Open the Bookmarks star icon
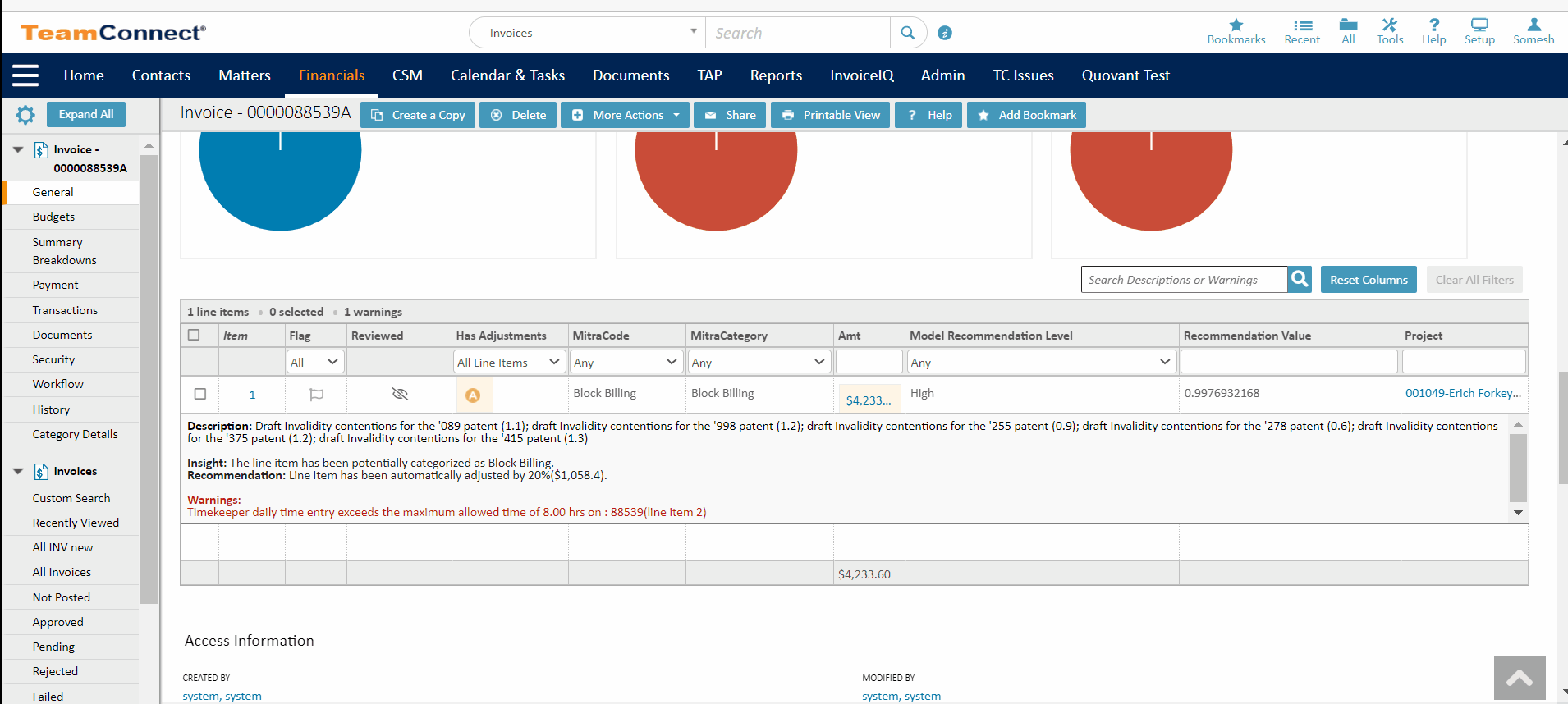The image size is (1568, 704). tap(1236, 25)
